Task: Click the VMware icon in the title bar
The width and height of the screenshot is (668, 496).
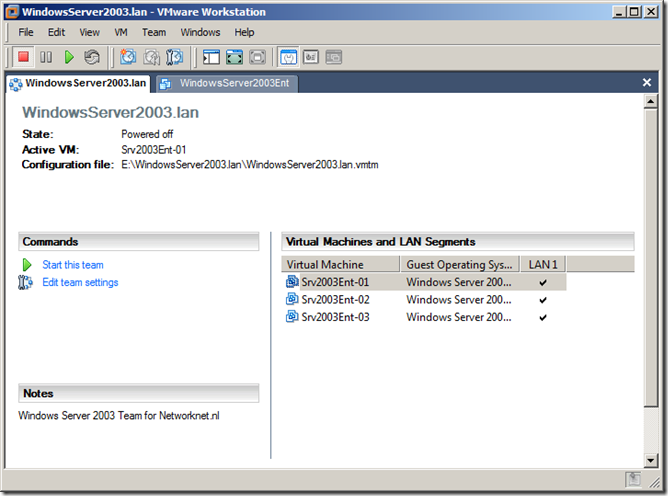Action: [x=12, y=12]
